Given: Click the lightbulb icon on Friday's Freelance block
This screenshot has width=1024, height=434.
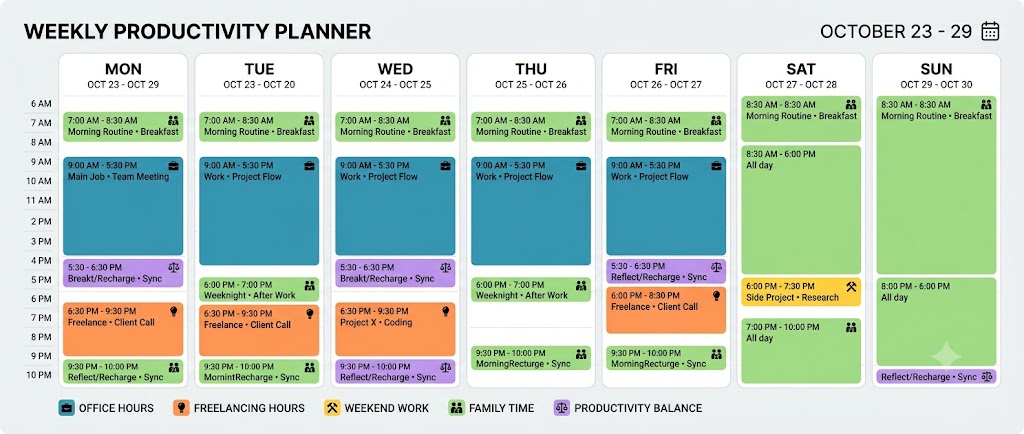Looking at the screenshot, I should [716, 296].
